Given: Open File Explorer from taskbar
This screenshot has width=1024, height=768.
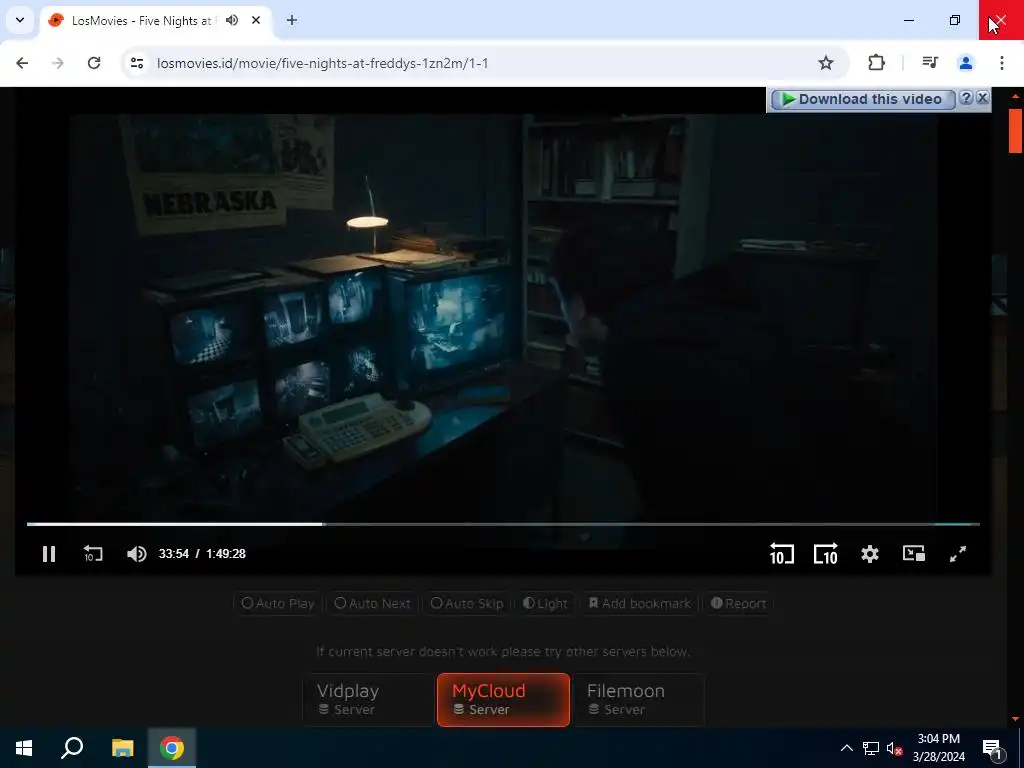Looking at the screenshot, I should [122, 748].
